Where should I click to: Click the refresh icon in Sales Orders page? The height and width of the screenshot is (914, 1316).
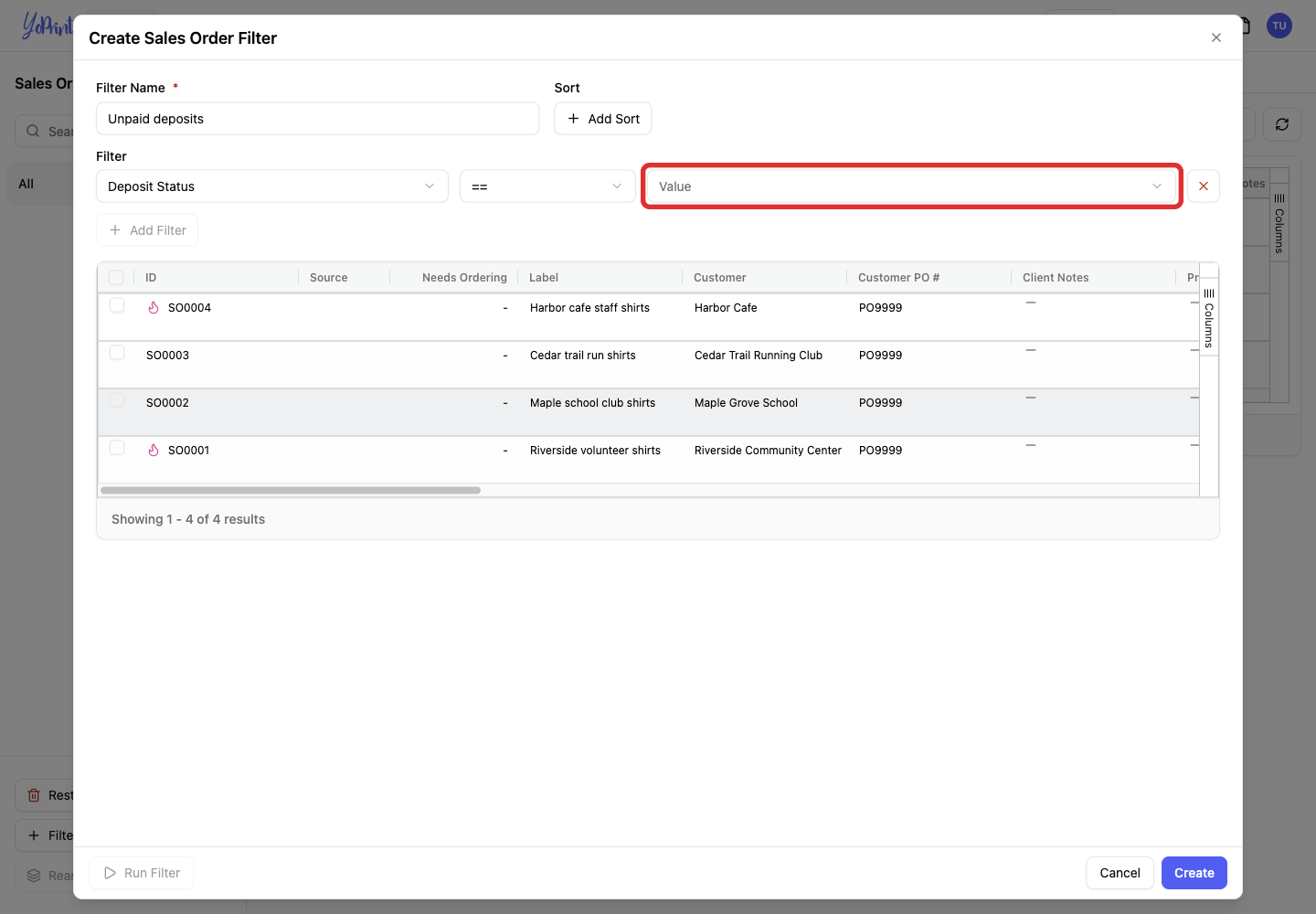[x=1281, y=124]
